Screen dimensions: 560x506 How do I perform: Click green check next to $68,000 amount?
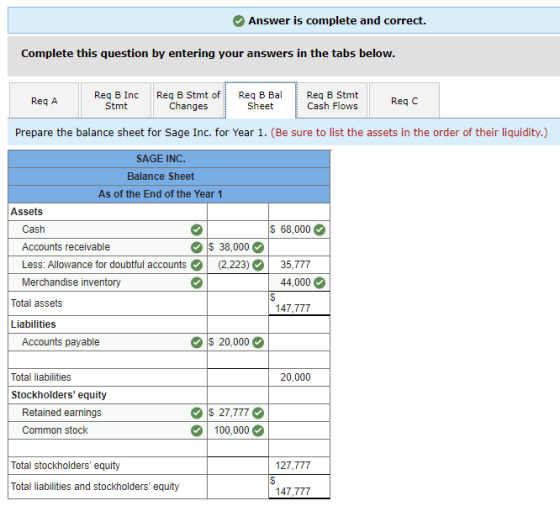pos(319,230)
